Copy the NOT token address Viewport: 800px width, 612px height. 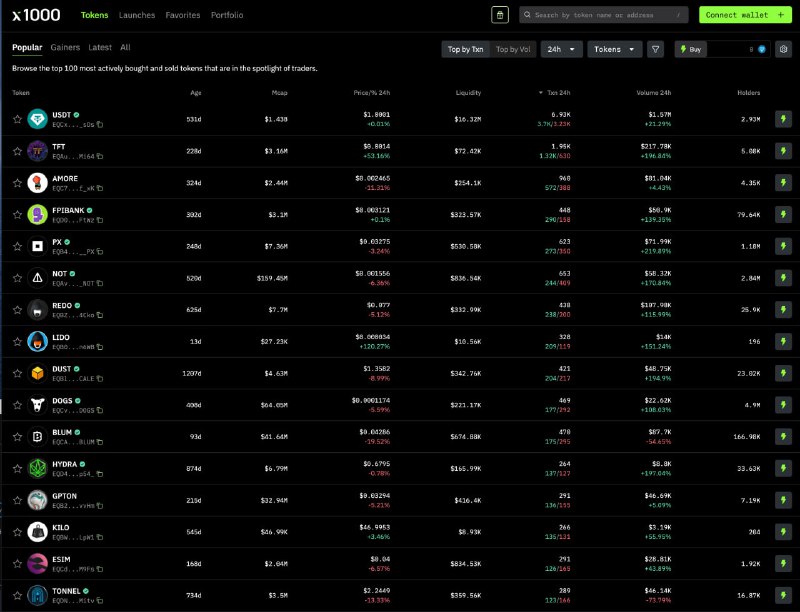[100, 283]
